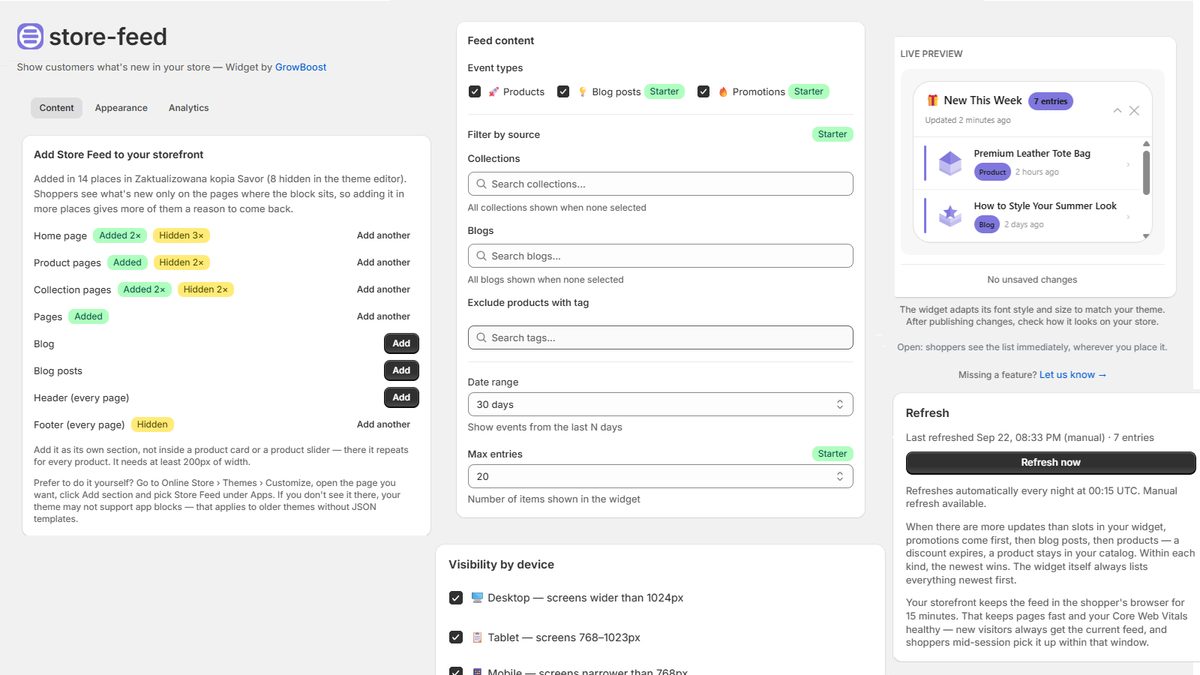Click the magnifier icon in Search blogs field
The height and width of the screenshot is (675, 1200).
[482, 256]
